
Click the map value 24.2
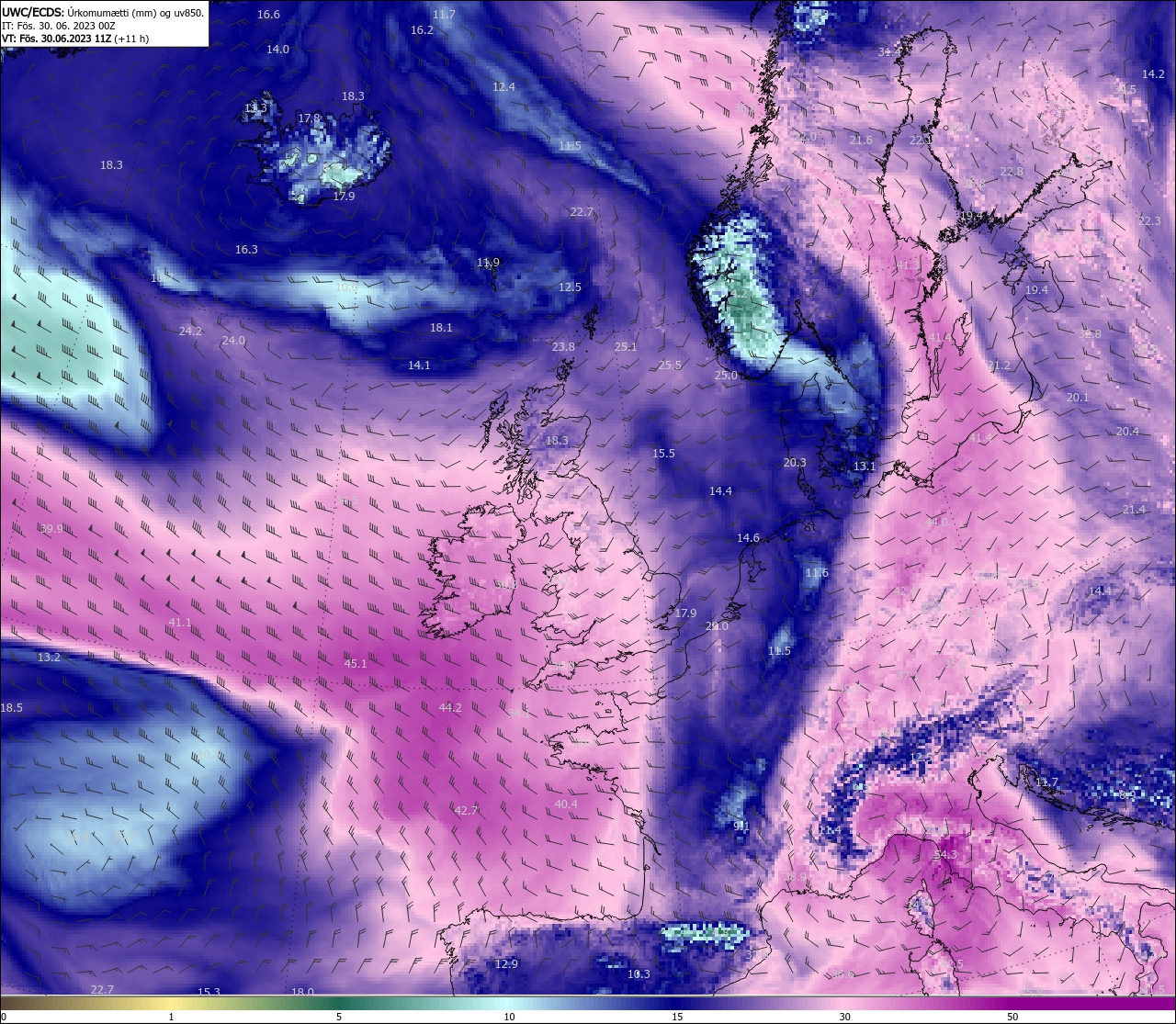[x=190, y=331]
